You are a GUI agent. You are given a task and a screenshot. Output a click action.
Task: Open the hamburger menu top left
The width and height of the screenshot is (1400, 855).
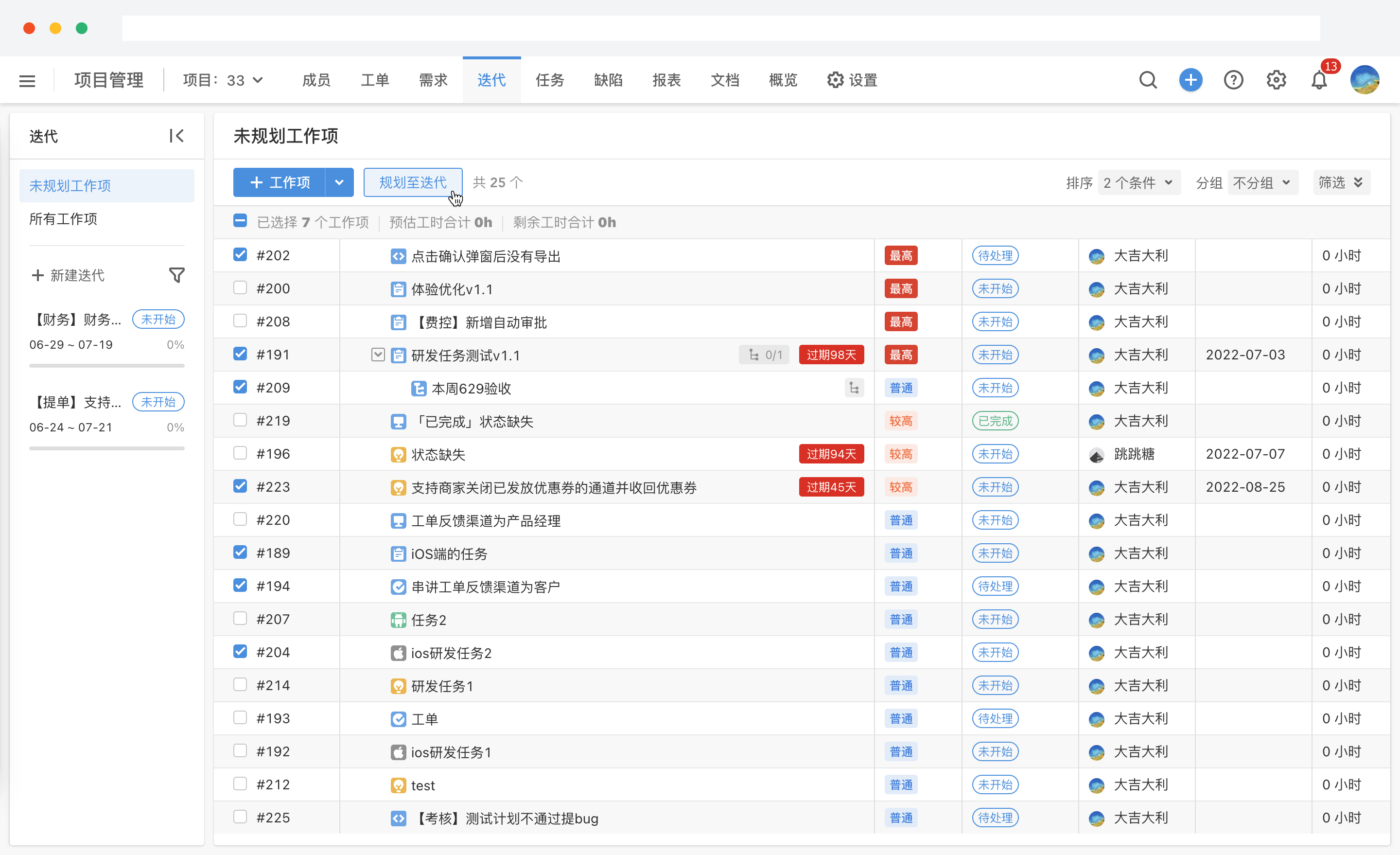pos(27,80)
